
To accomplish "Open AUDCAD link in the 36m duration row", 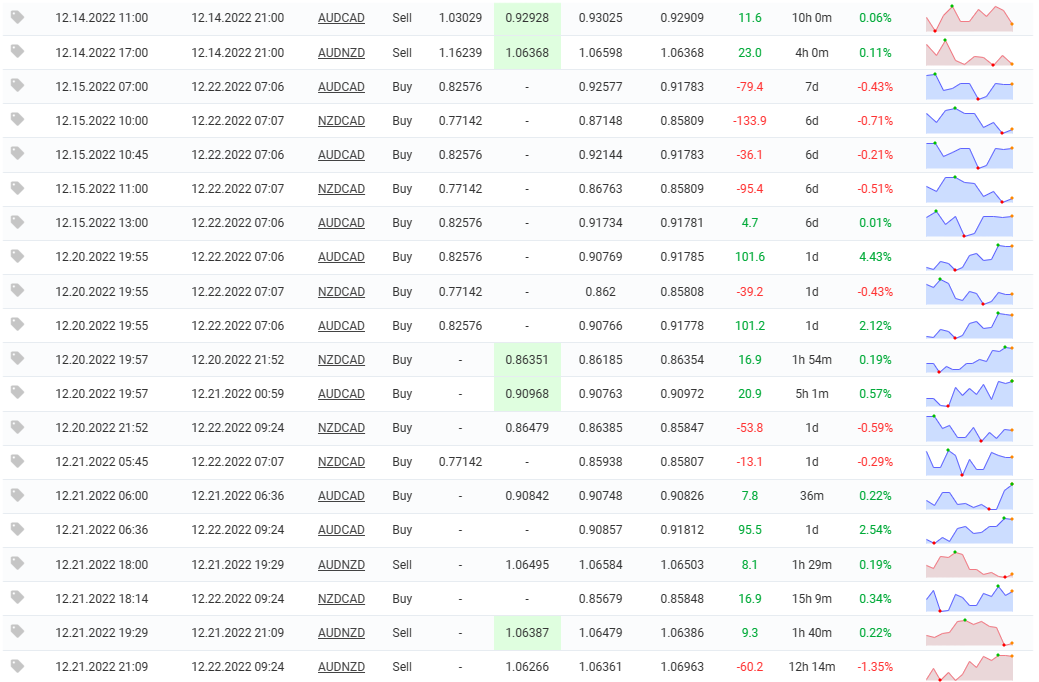I will (x=341, y=496).
